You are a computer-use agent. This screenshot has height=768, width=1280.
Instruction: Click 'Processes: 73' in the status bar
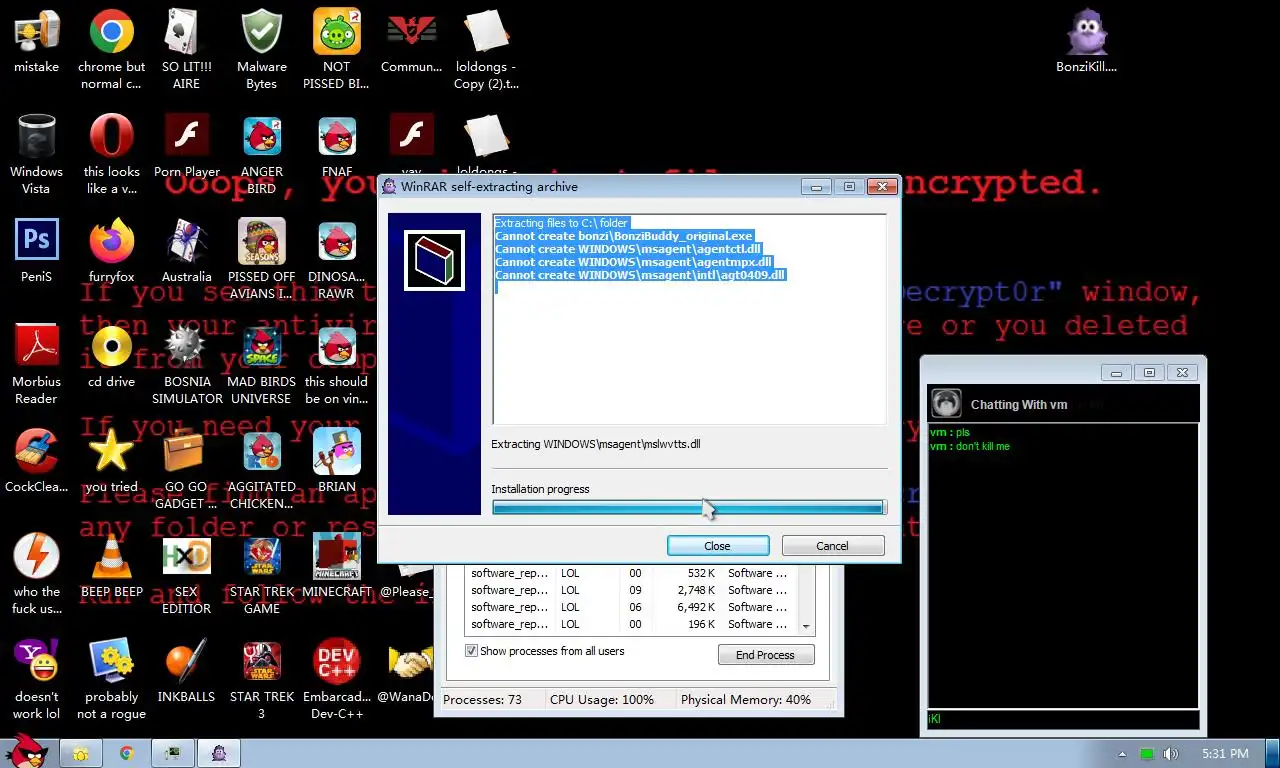483,700
